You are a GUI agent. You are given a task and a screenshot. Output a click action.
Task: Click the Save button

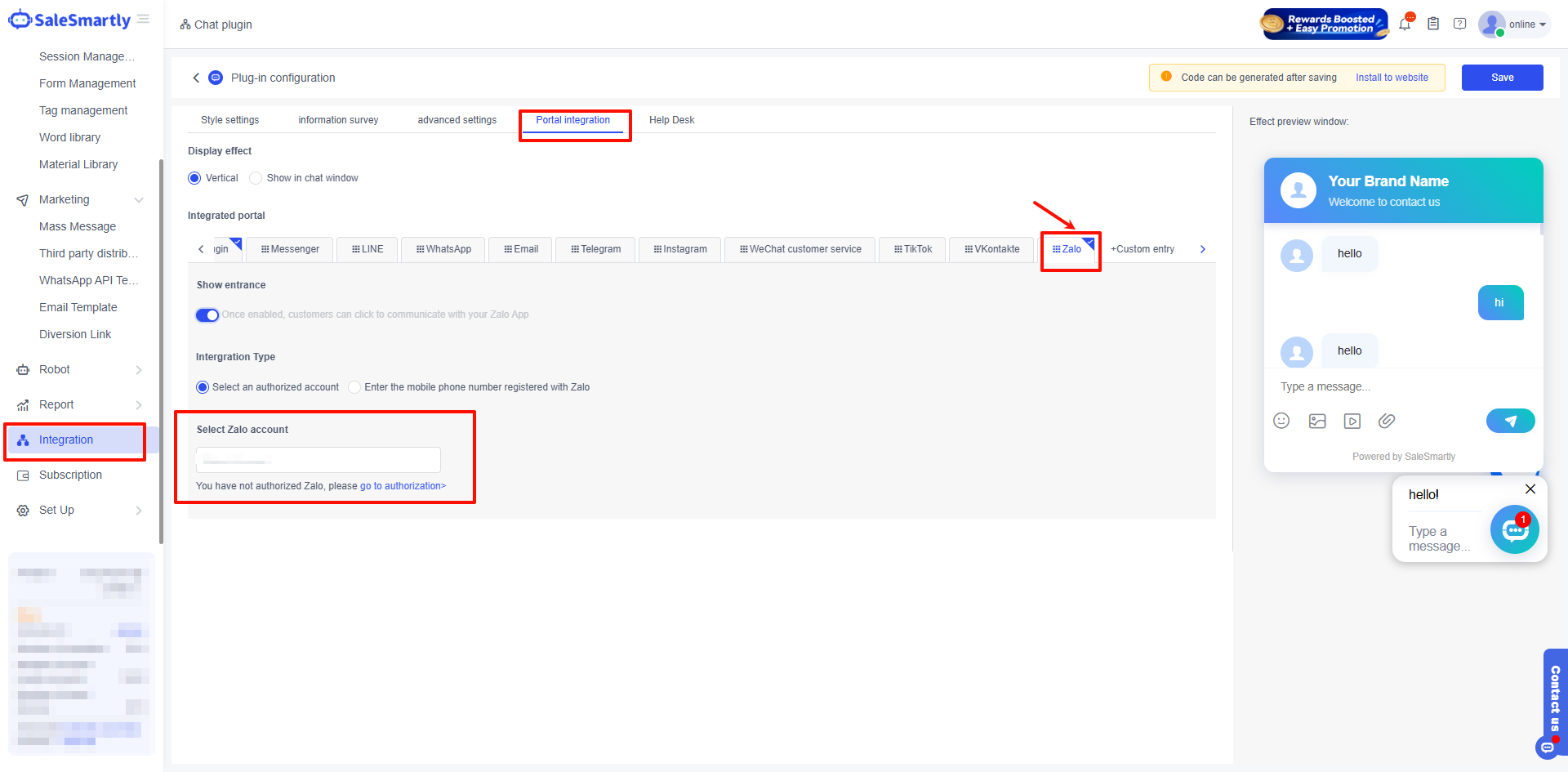(1502, 78)
